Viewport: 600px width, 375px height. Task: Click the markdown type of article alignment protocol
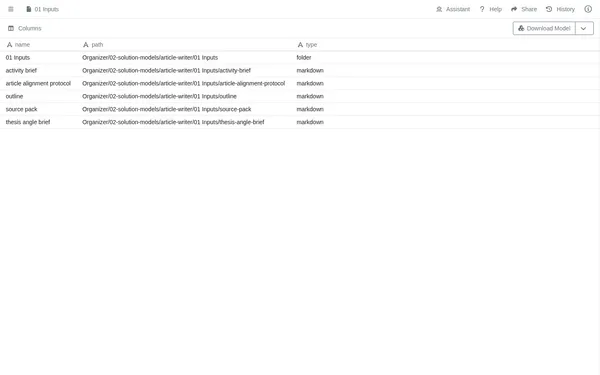coord(310,84)
